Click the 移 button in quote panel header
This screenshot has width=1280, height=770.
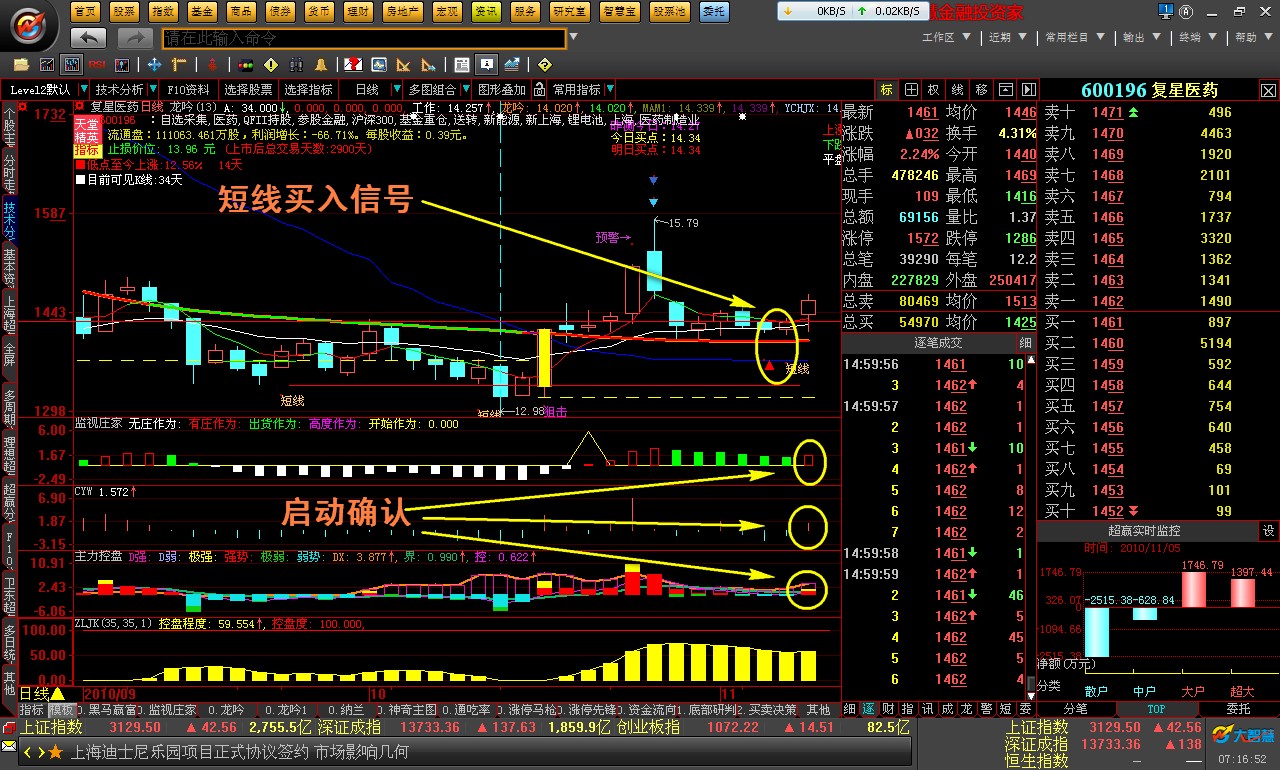pos(981,90)
